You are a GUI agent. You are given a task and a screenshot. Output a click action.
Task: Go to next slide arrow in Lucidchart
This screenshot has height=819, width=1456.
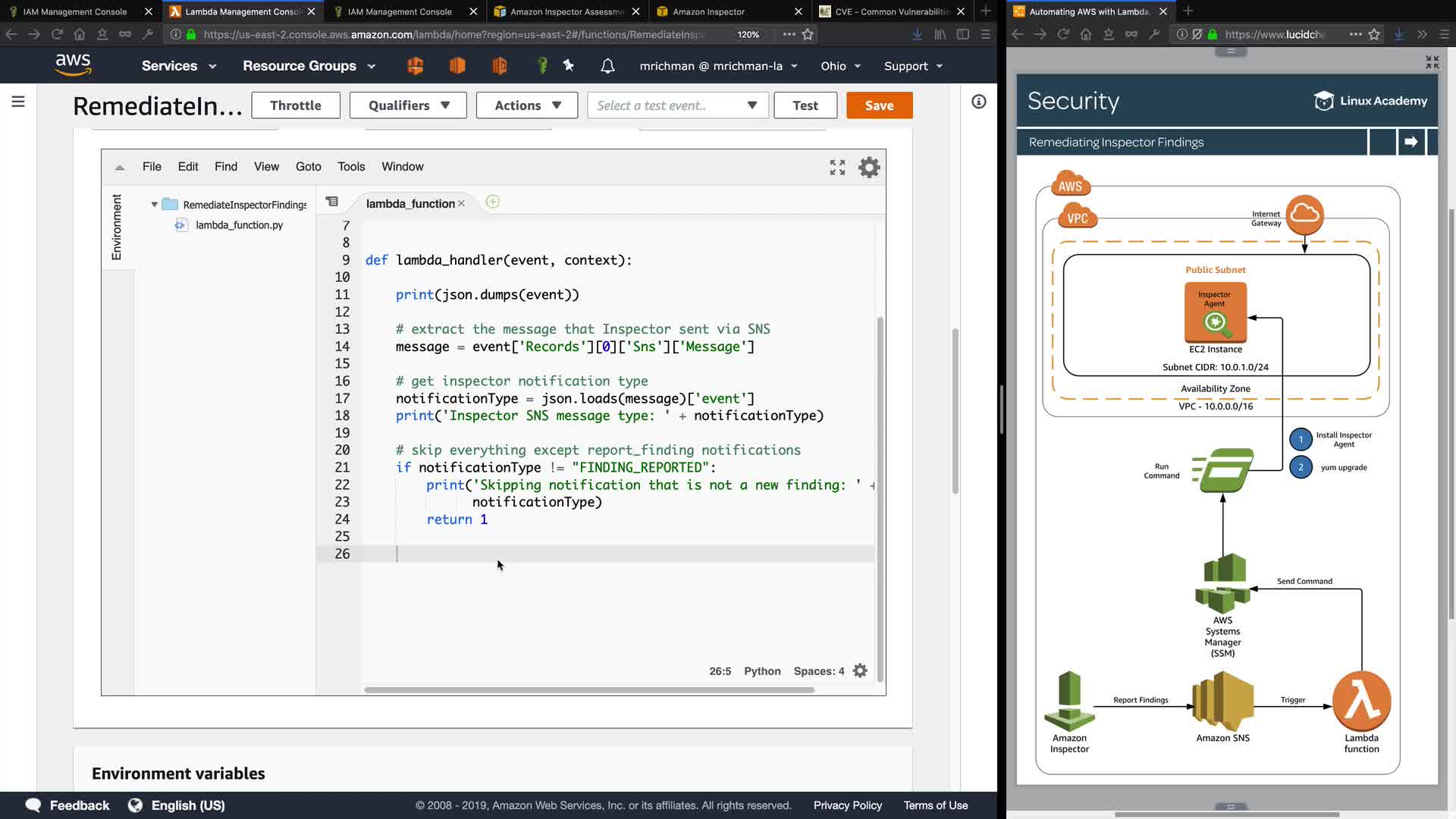point(1410,142)
